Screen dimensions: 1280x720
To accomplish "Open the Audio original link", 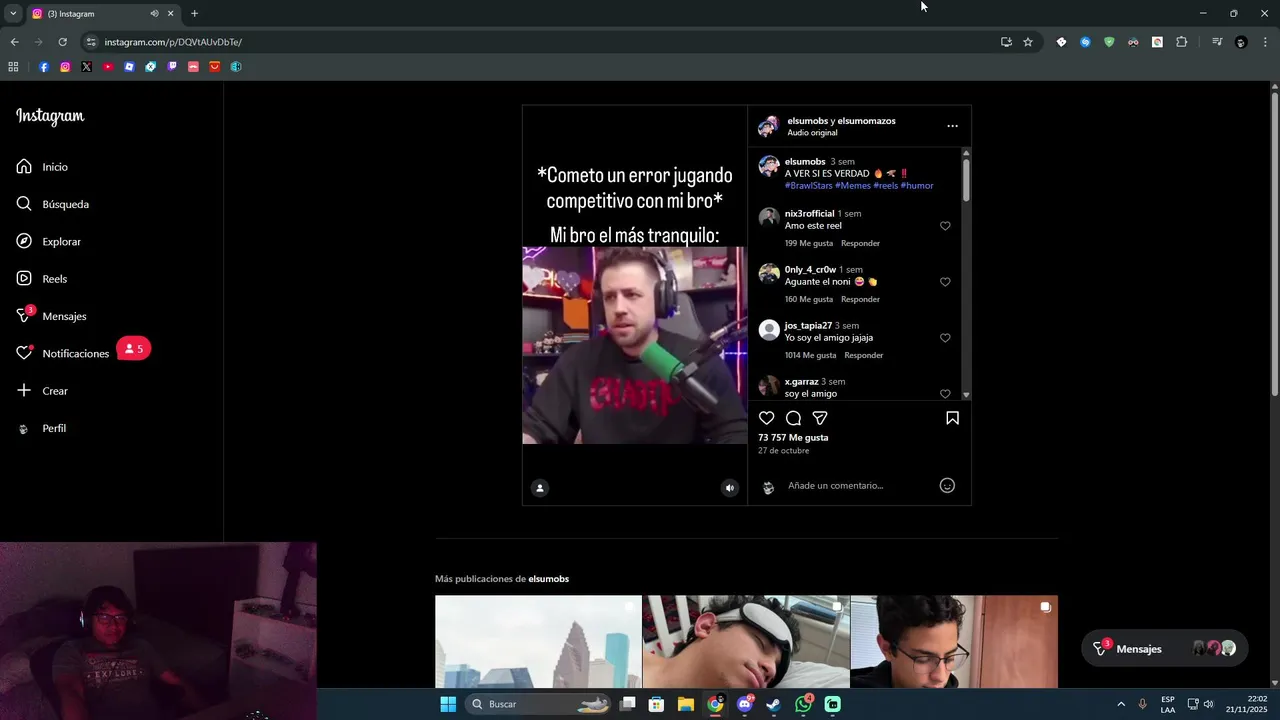I will [812, 133].
